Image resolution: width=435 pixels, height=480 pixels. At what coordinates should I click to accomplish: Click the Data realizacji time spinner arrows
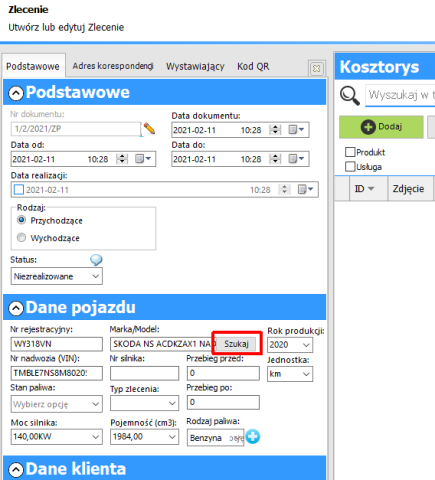point(284,190)
